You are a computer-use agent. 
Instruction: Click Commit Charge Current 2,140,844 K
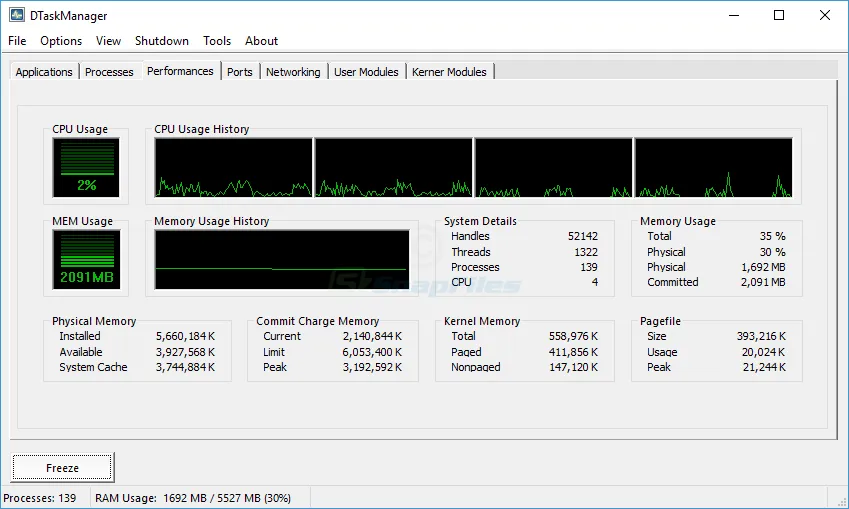(372, 336)
